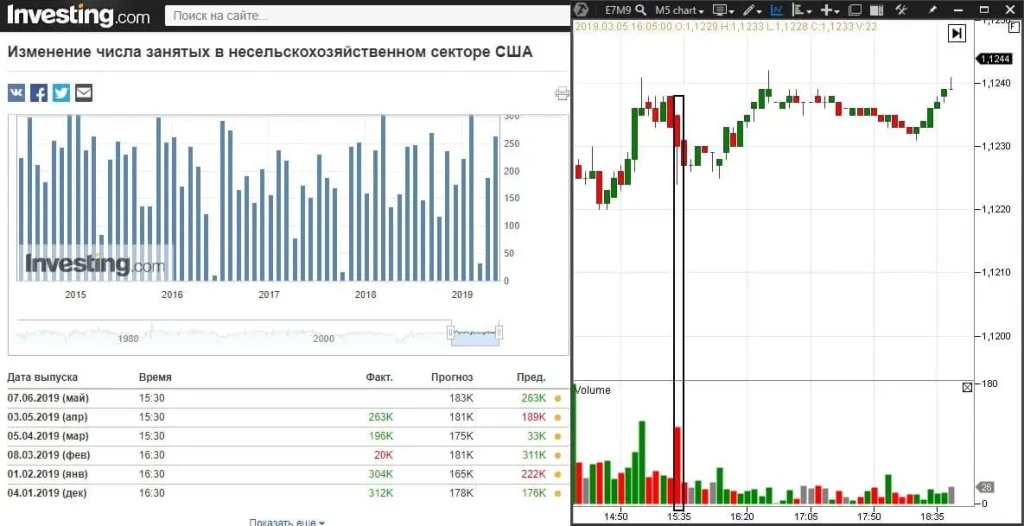
Task: Open the M5 chart timeframe dropdown
Action: click(679, 10)
